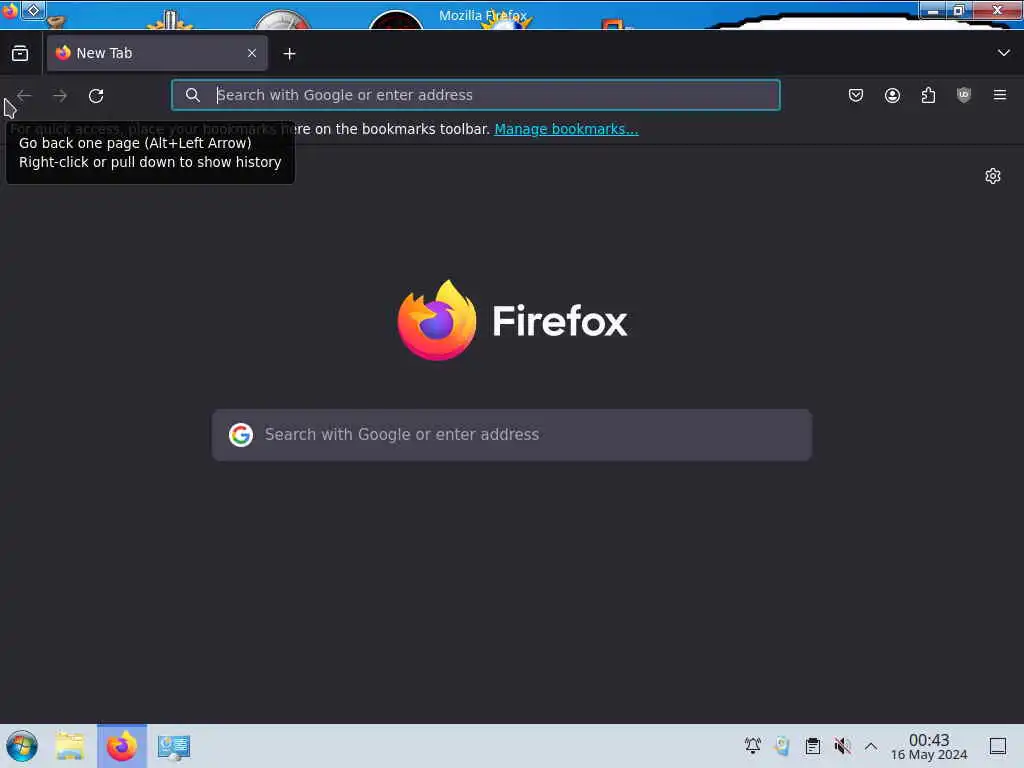
Task: Open system settings icon on taskbar
Action: (173, 746)
